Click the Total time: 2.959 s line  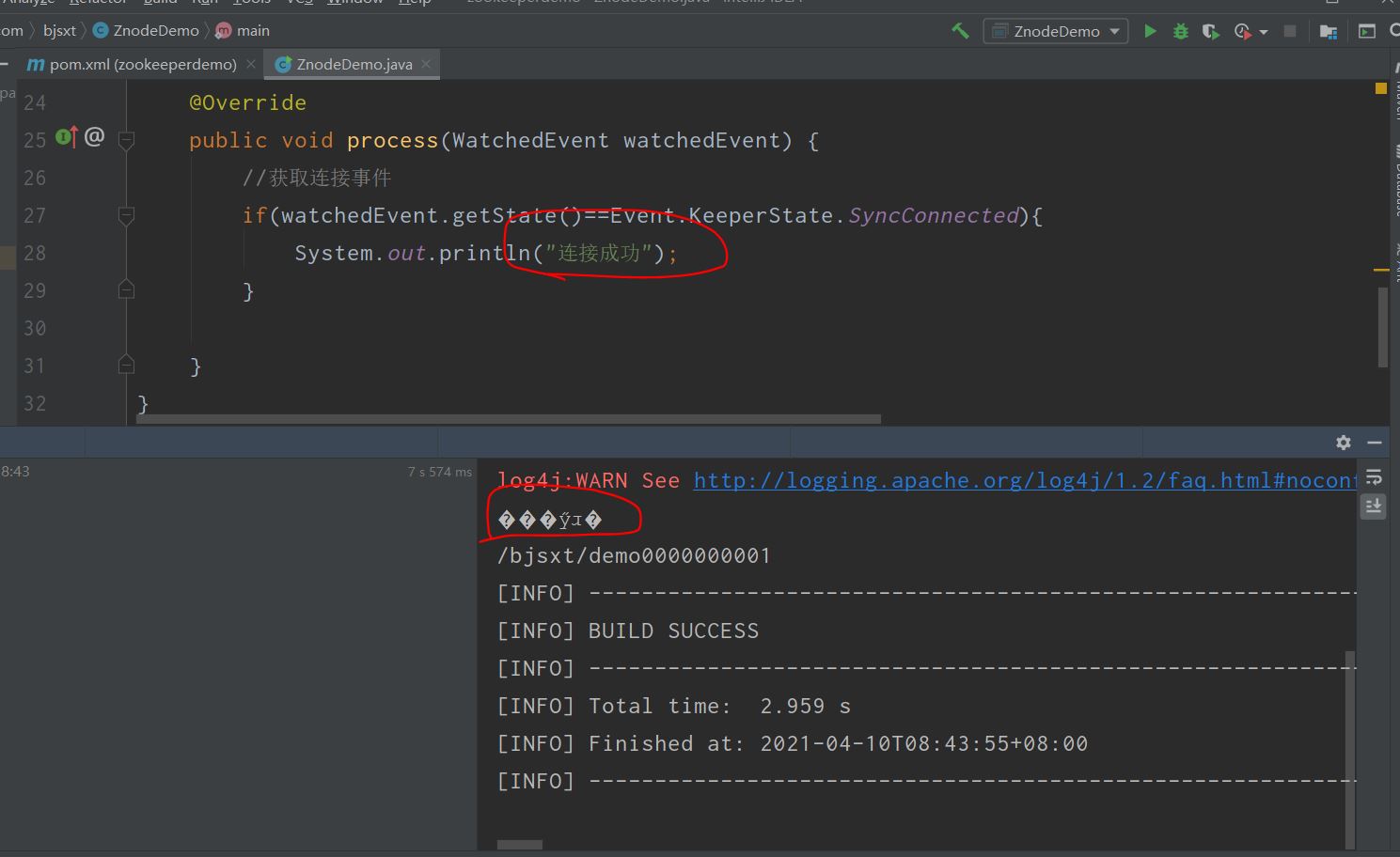point(674,706)
